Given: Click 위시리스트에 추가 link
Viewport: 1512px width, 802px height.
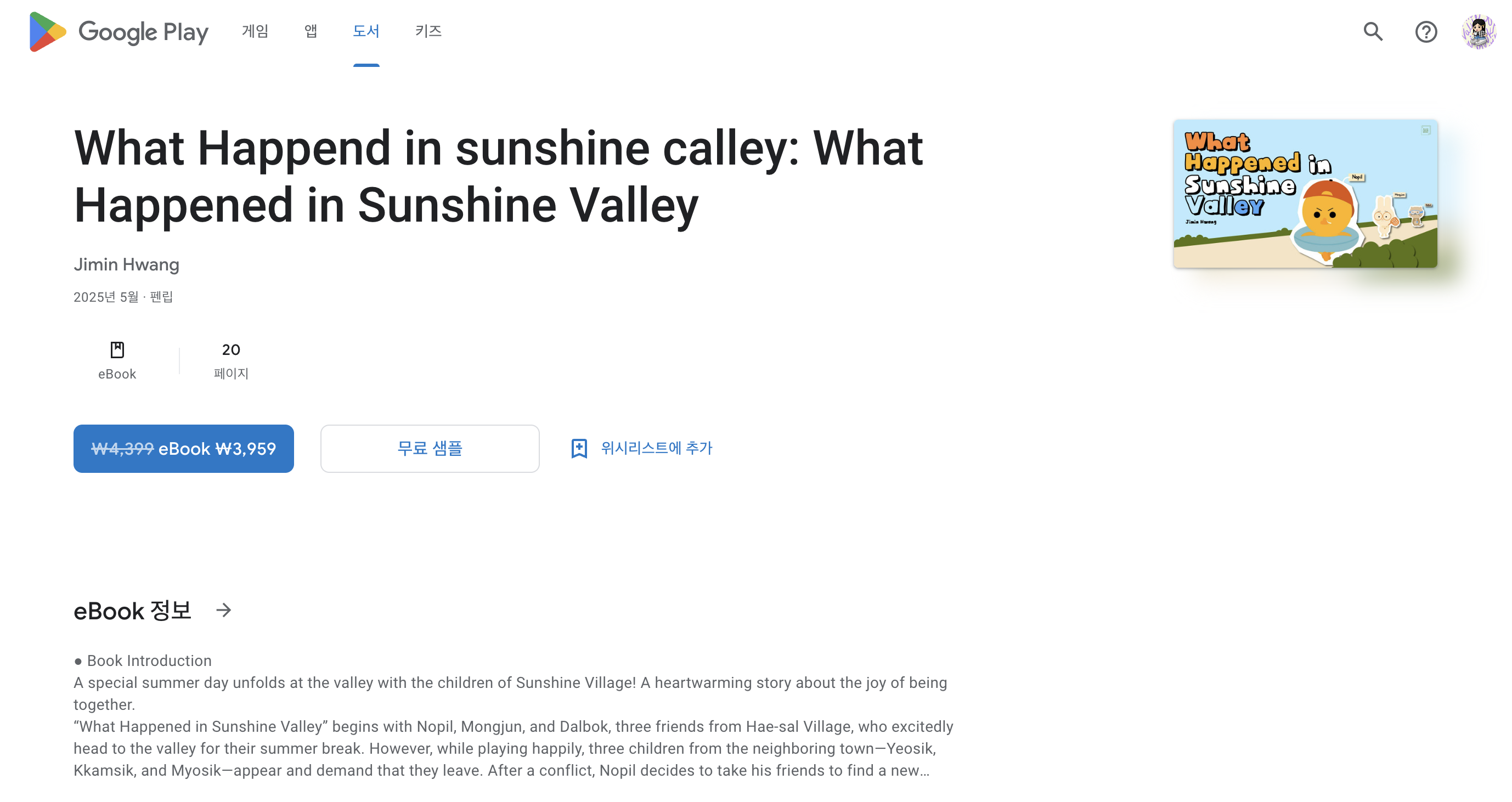Looking at the screenshot, I should 656,448.
